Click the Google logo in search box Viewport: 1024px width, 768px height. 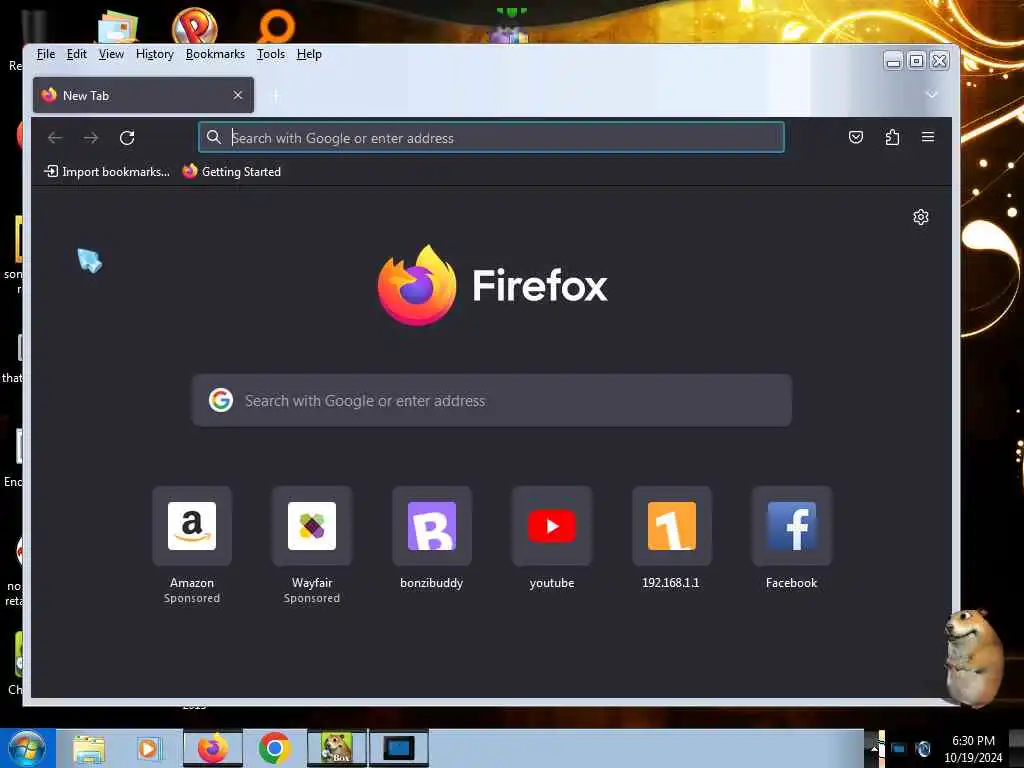click(x=221, y=400)
